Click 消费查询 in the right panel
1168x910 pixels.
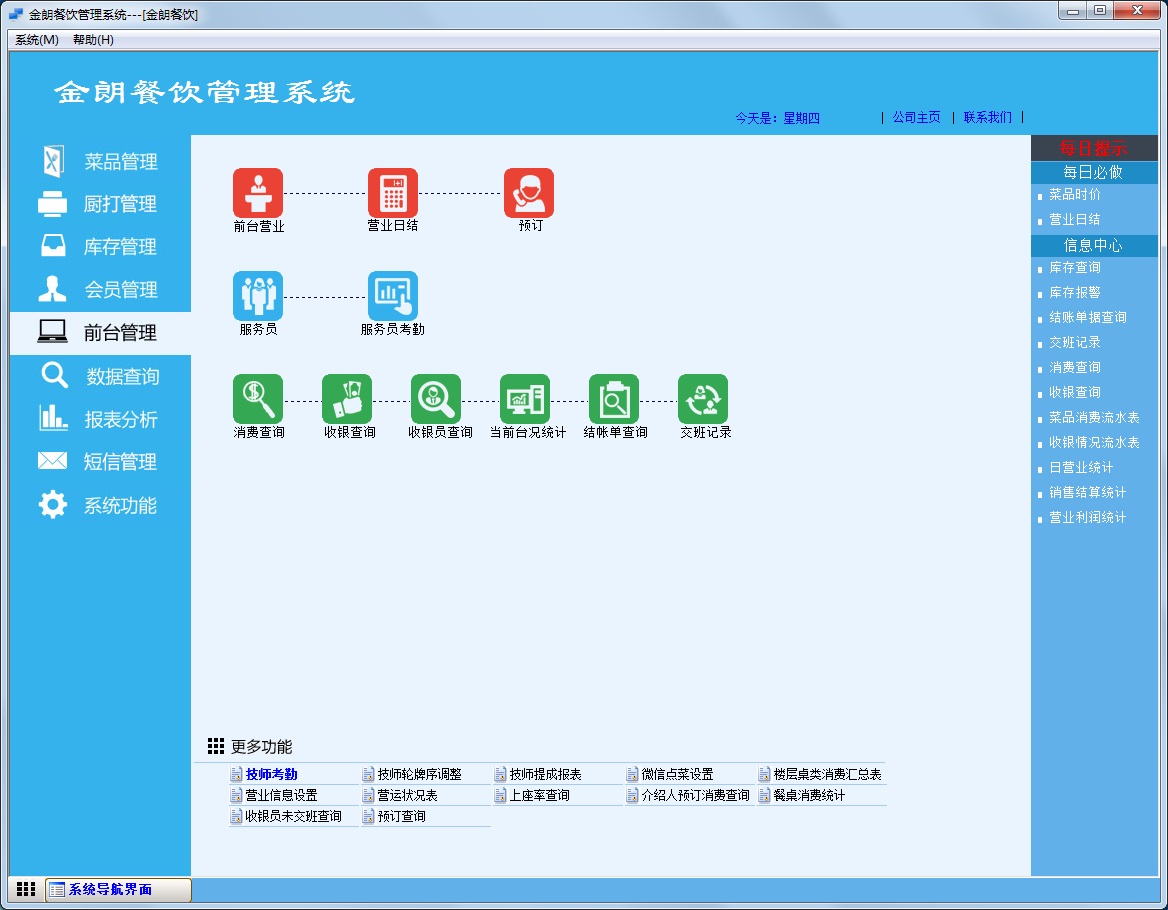pyautogui.click(x=1074, y=367)
